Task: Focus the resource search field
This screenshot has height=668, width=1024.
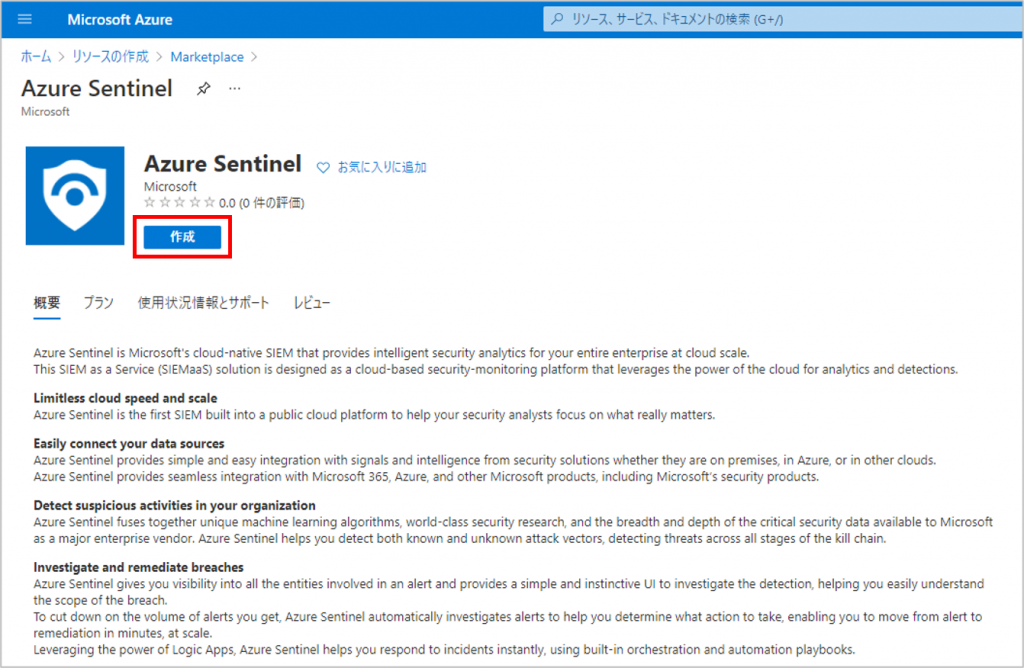Action: [782, 19]
